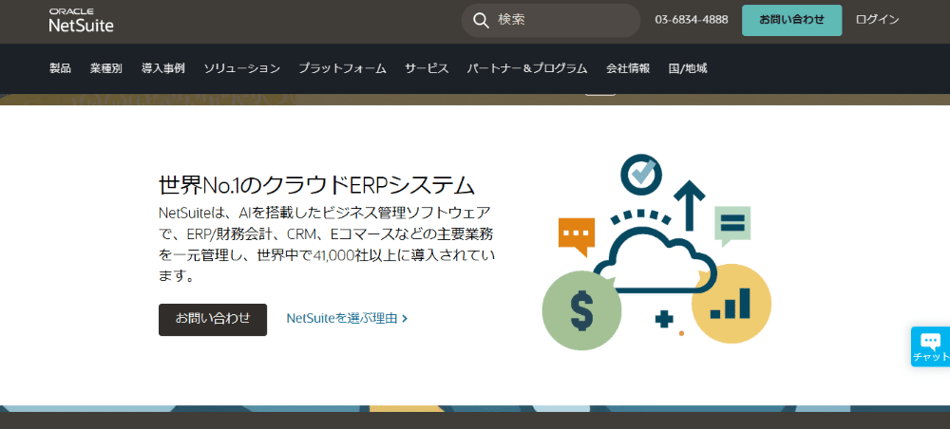Open the 国/地域 menu
950x429 pixels.
click(688, 68)
